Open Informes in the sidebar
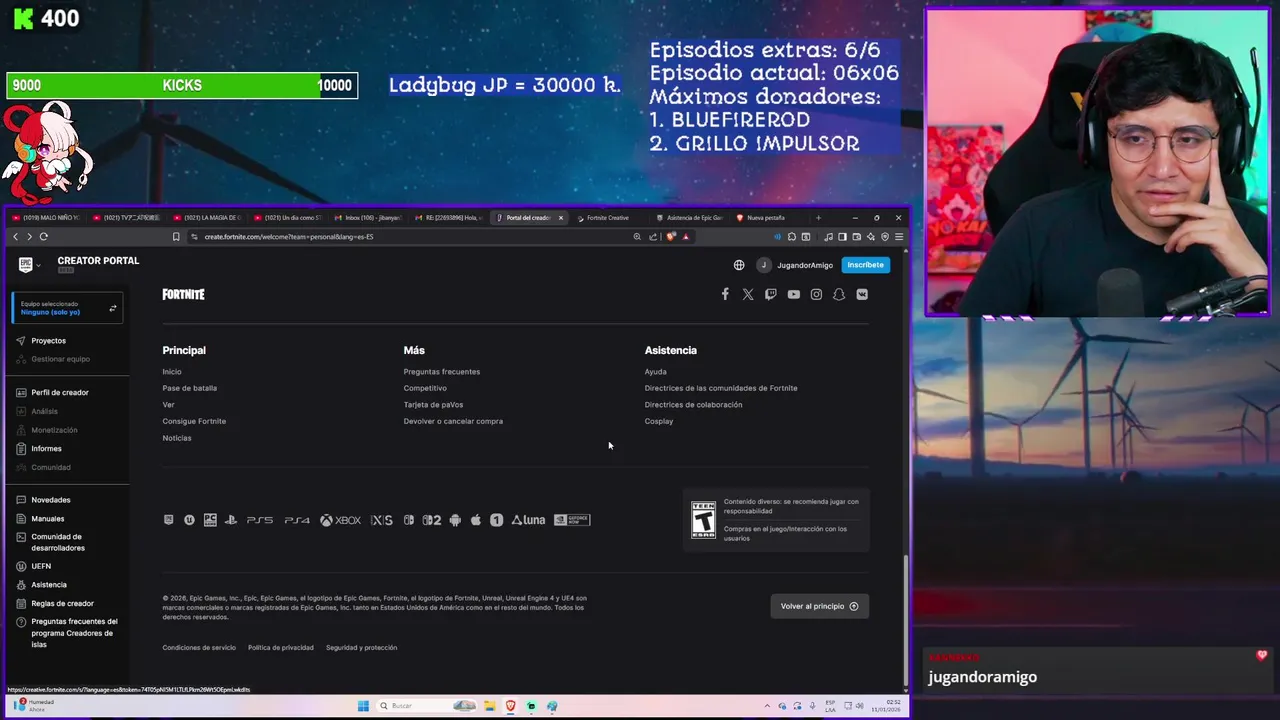The height and width of the screenshot is (720, 1280). [46, 449]
